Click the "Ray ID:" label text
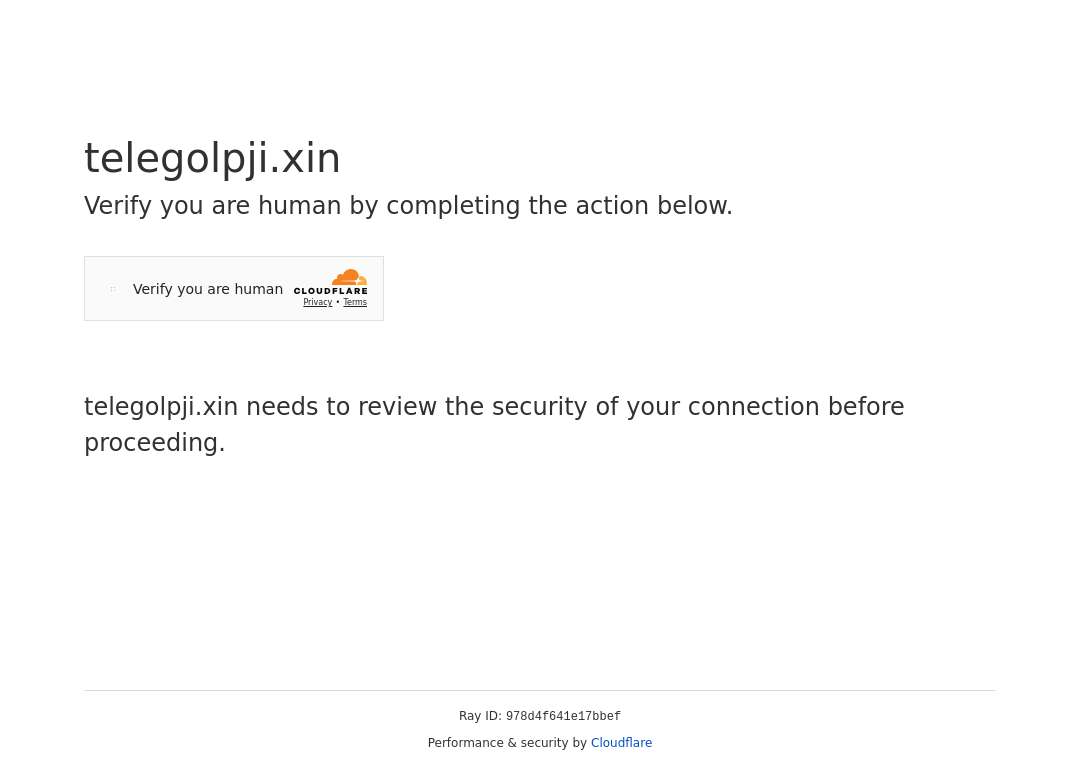The width and height of the screenshot is (1080, 768). (x=480, y=716)
